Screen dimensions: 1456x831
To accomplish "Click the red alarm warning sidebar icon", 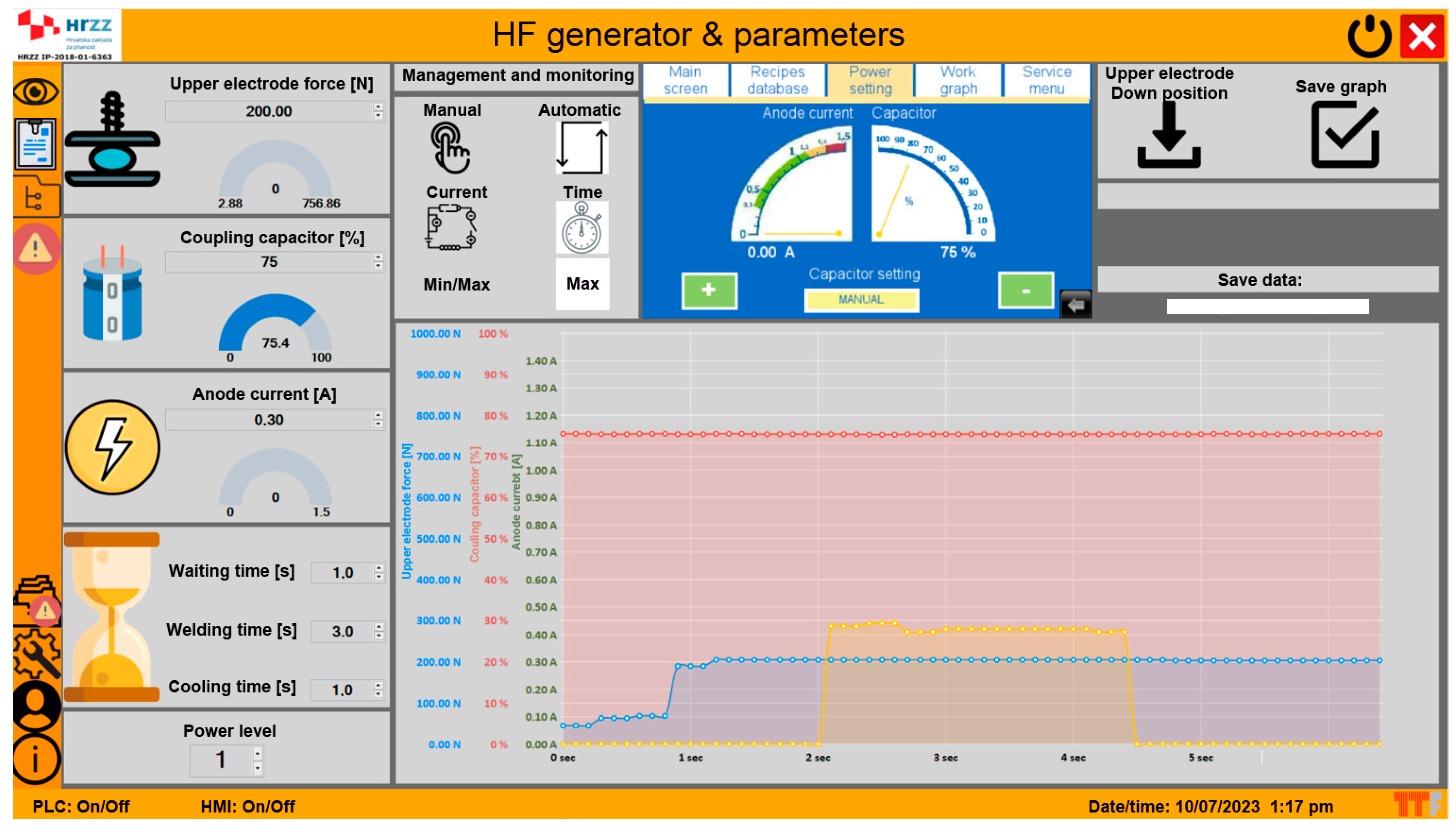I will pyautogui.click(x=36, y=249).
